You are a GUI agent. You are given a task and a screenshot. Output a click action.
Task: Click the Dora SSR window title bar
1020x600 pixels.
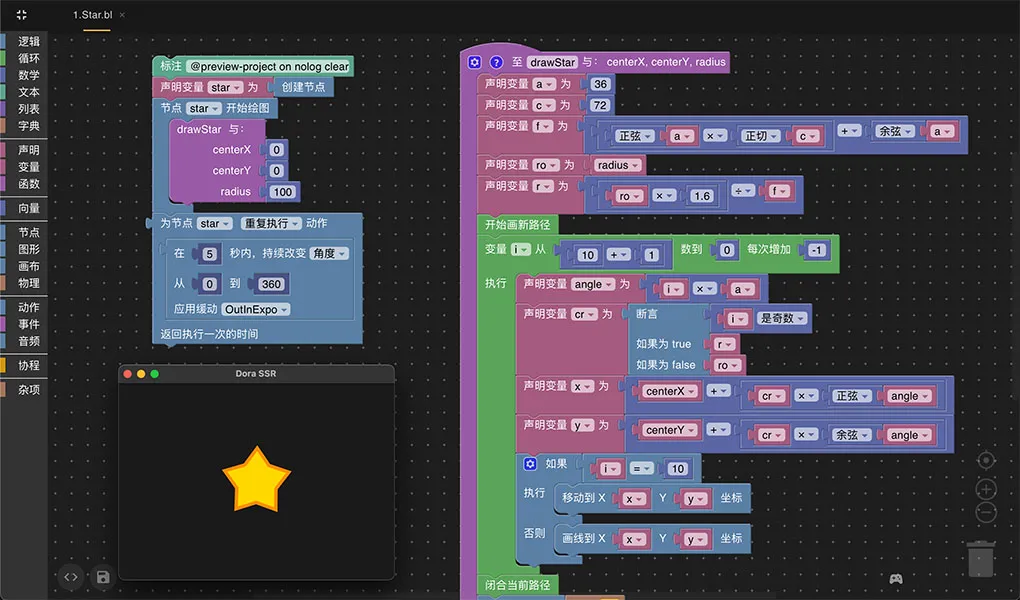tap(256, 374)
